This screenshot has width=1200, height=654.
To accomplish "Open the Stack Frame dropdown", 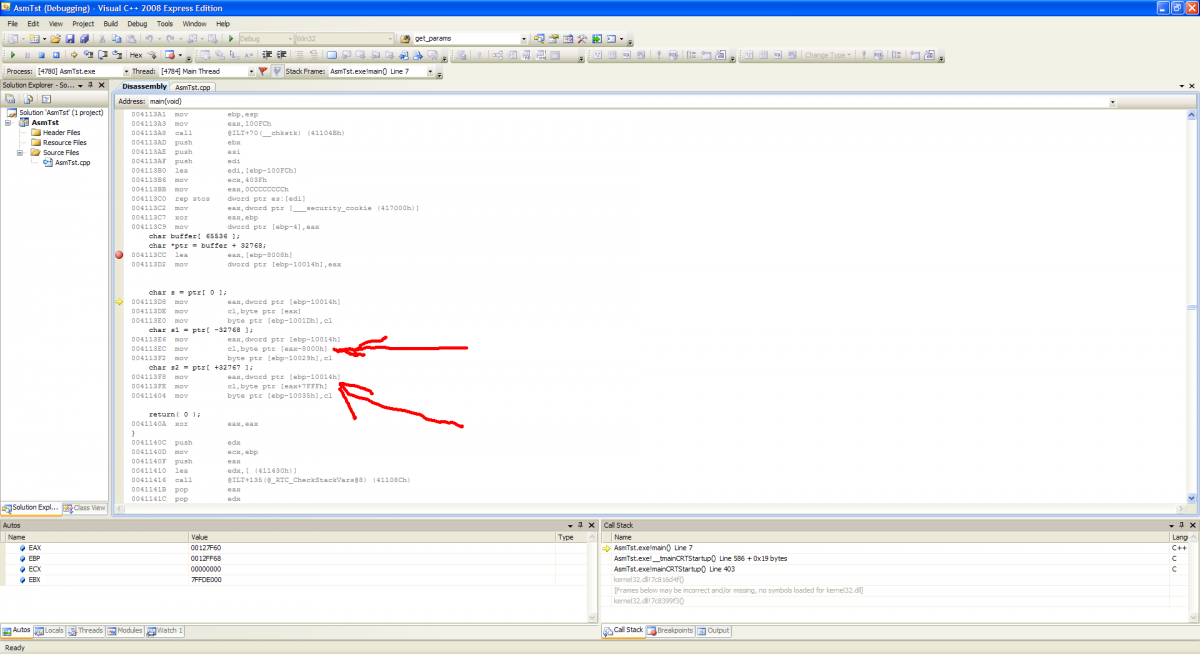I will pyautogui.click(x=430, y=72).
